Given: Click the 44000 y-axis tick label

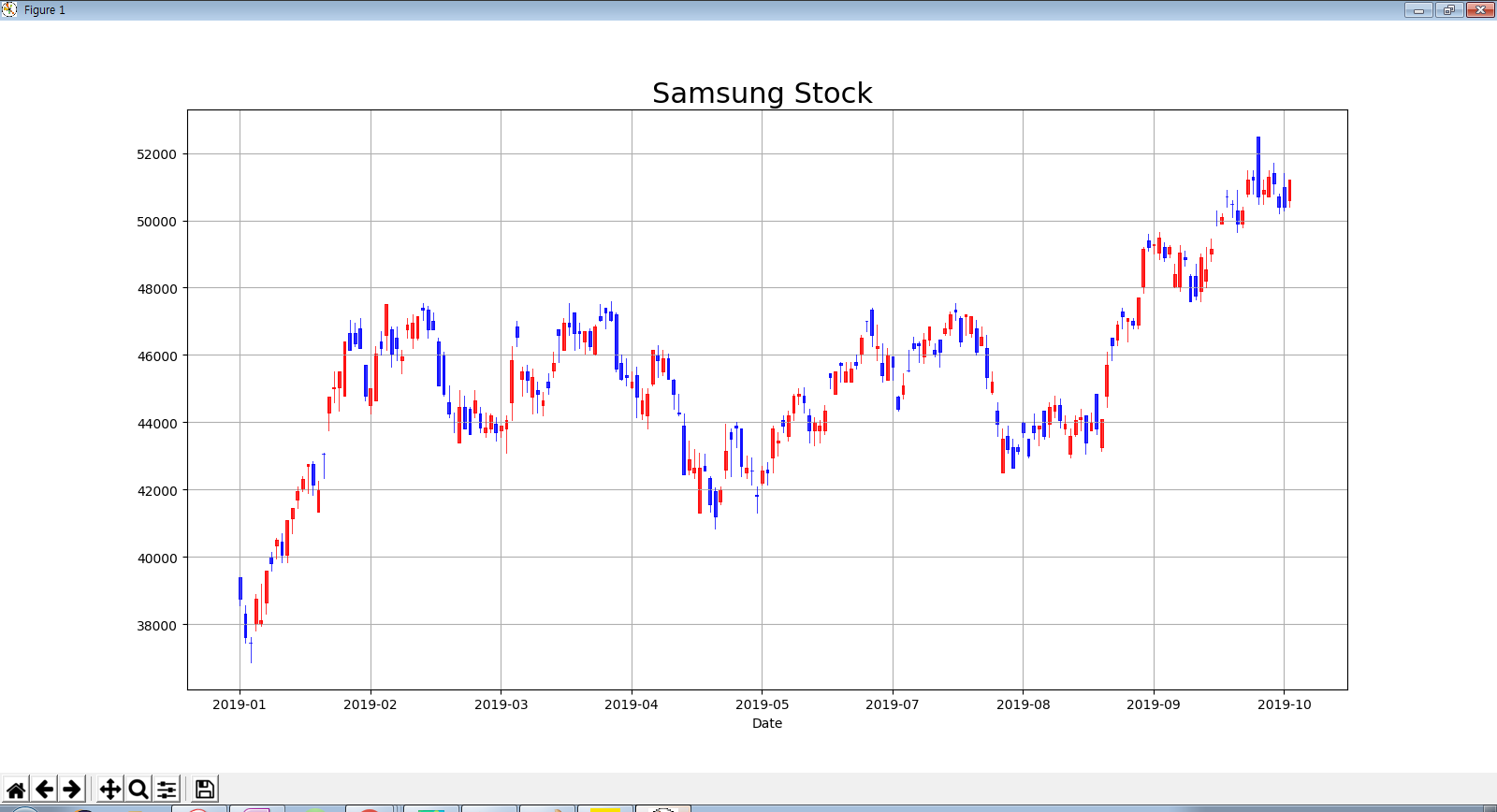Looking at the screenshot, I should click(156, 424).
